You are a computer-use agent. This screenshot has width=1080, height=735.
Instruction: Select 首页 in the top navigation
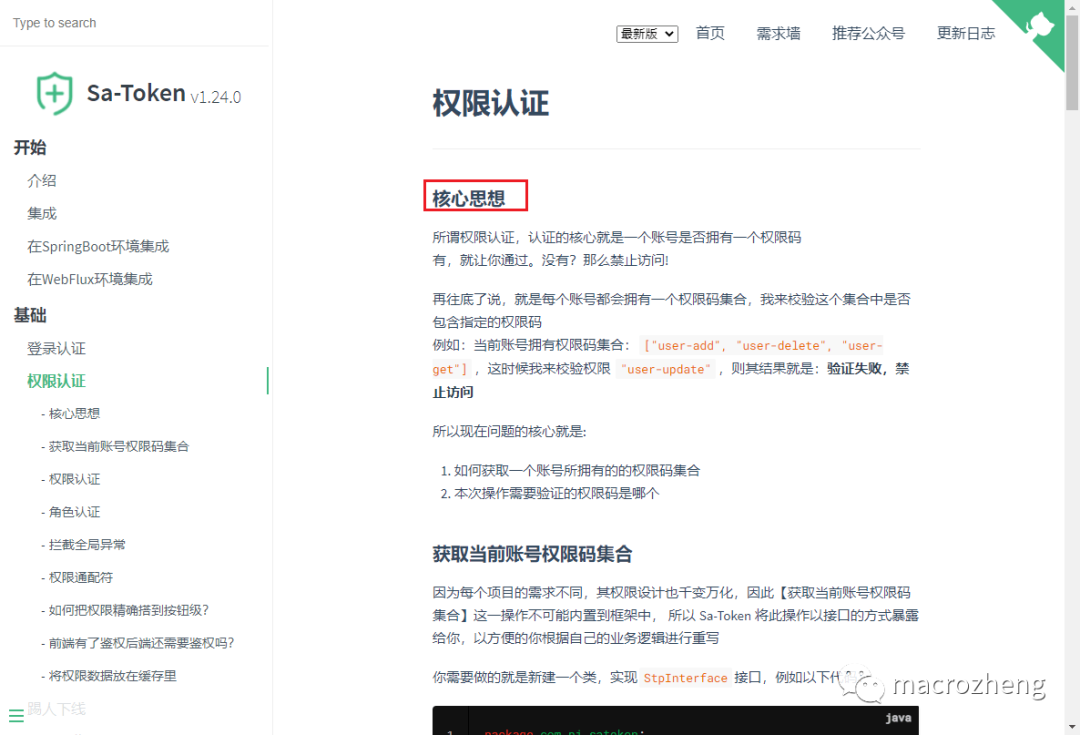(x=710, y=33)
